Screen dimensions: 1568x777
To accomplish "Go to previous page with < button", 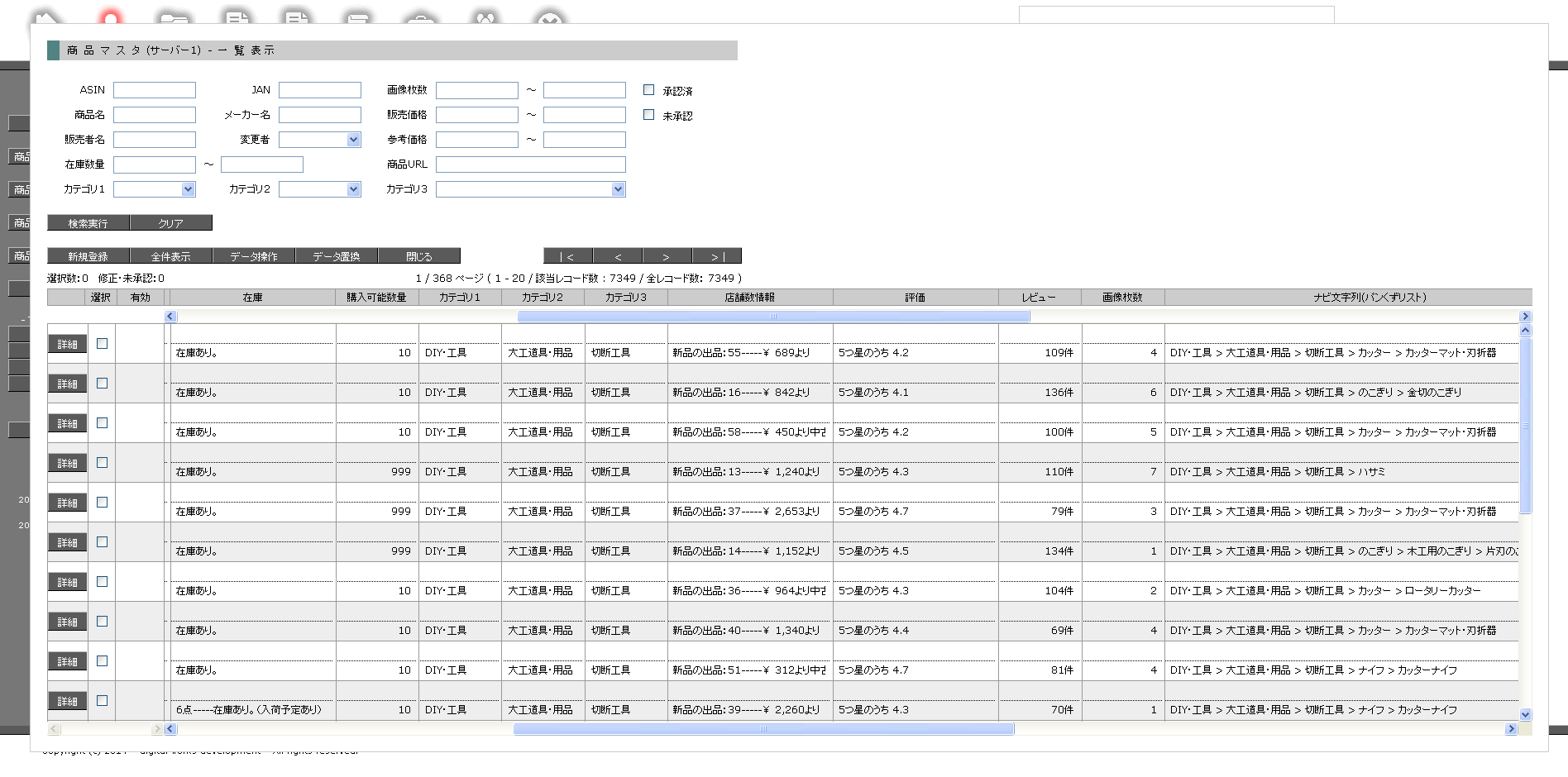I will [x=617, y=256].
